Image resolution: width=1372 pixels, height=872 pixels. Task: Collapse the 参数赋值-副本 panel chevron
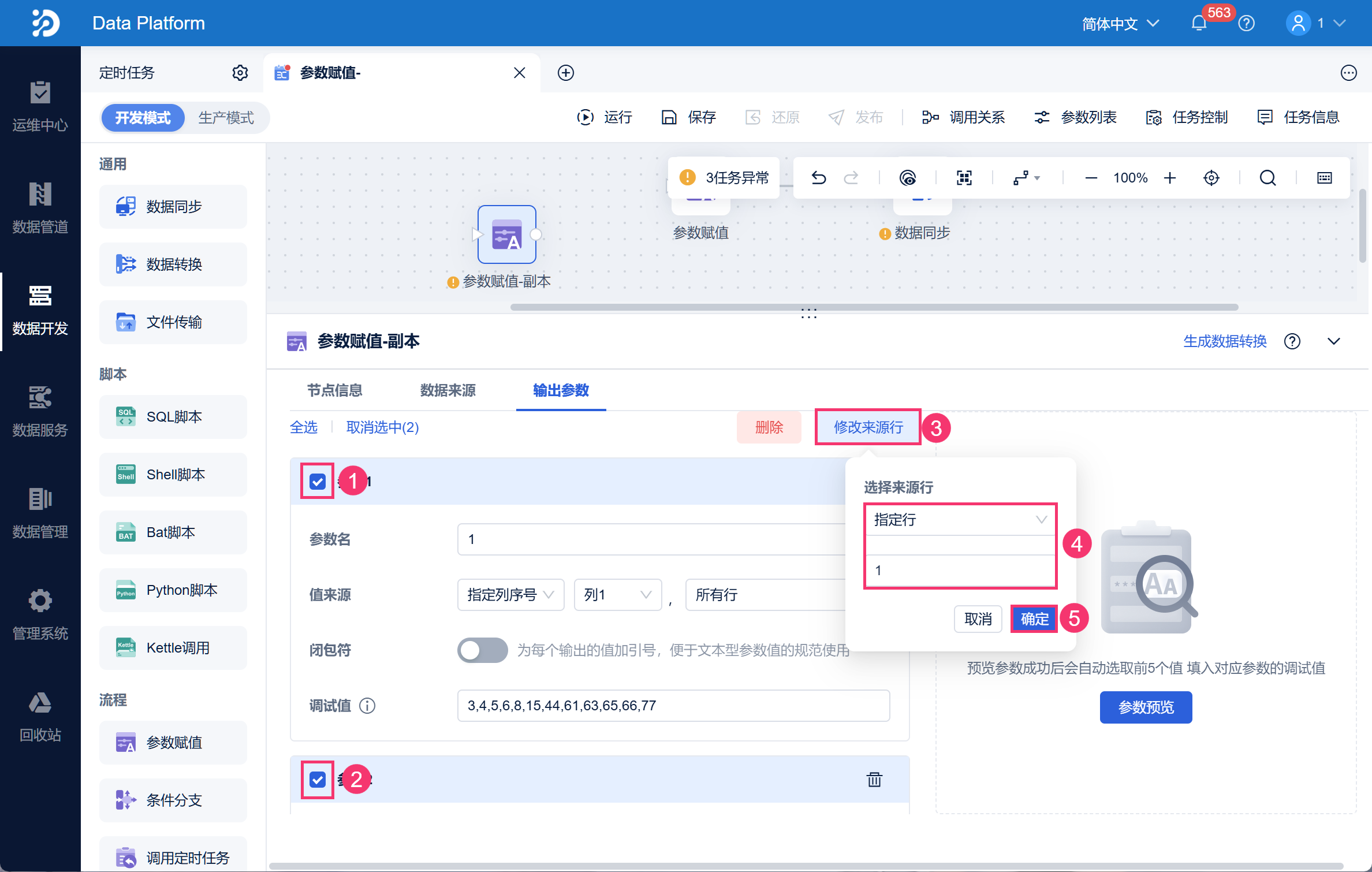tap(1334, 341)
